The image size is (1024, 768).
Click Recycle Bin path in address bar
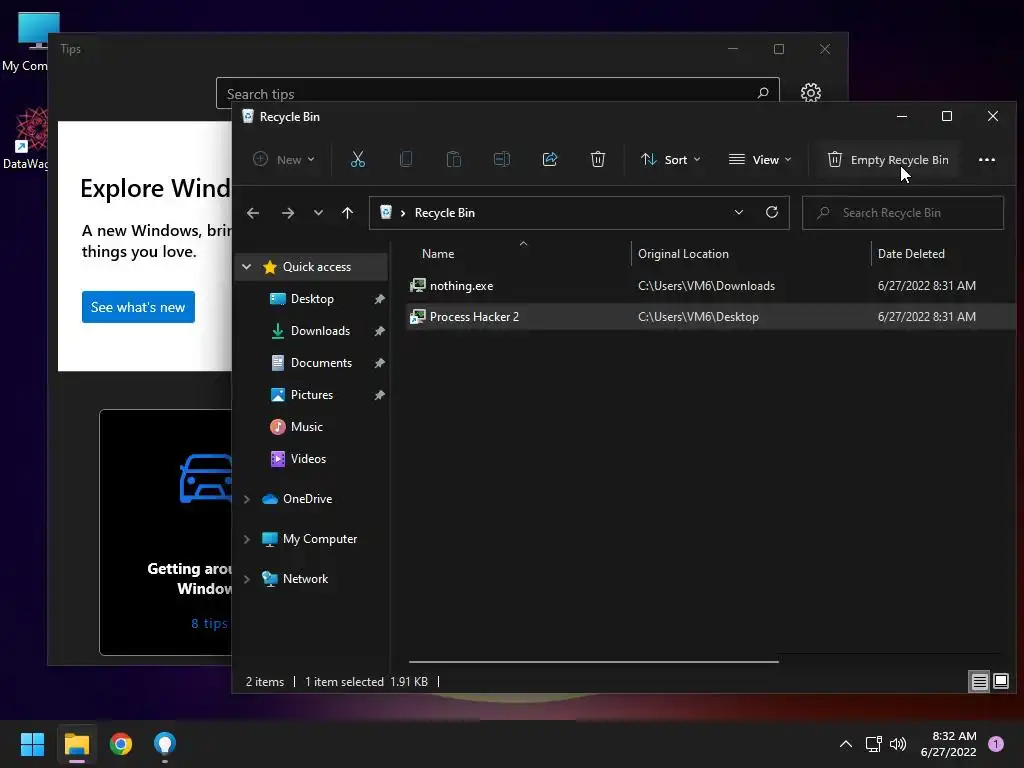click(x=445, y=213)
